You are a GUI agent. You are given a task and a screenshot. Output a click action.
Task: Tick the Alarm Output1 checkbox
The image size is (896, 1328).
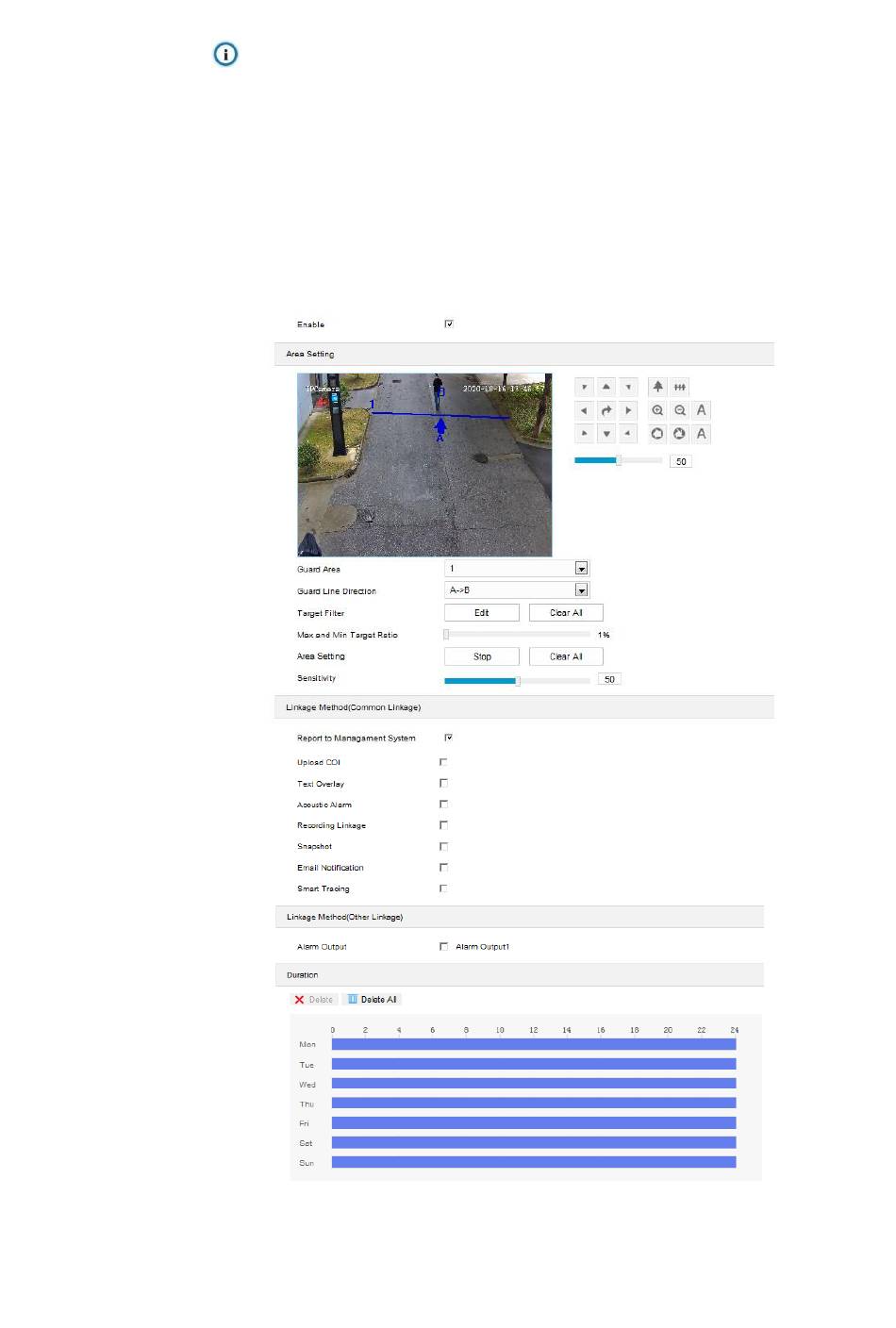coord(443,946)
